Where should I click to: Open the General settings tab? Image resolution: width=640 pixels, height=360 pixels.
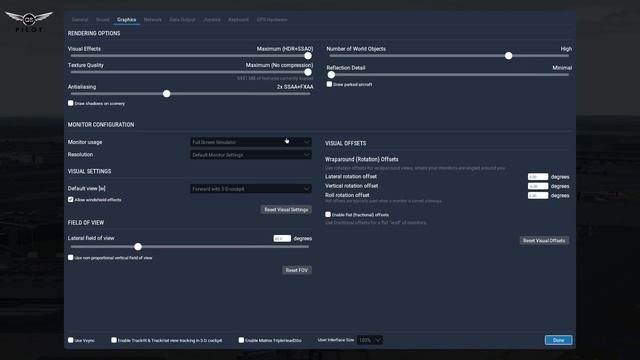pyautogui.click(x=80, y=20)
